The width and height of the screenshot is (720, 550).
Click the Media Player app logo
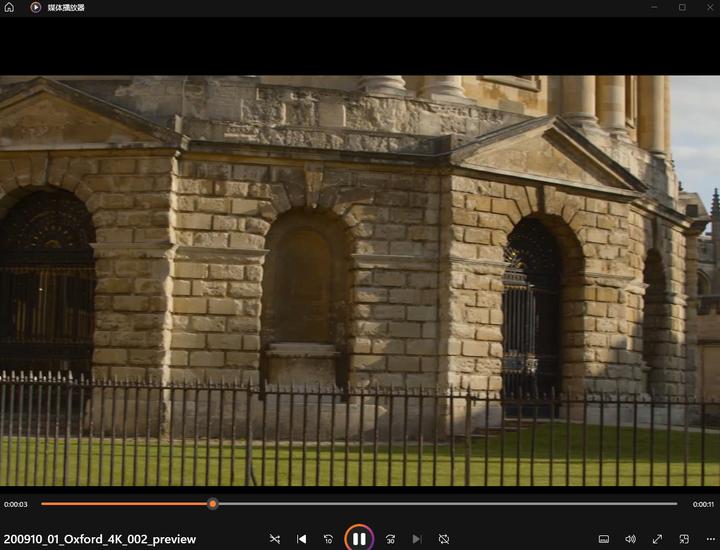tap(35, 7)
